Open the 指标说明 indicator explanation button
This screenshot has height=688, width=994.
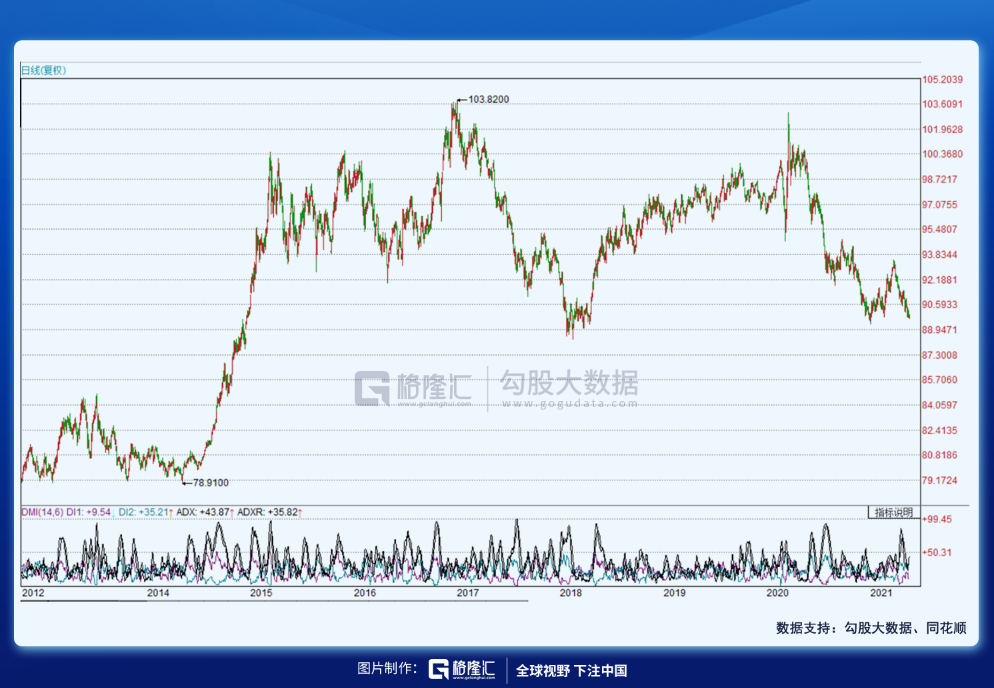pos(894,512)
